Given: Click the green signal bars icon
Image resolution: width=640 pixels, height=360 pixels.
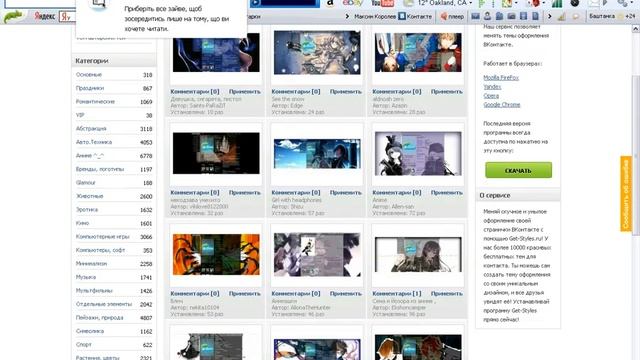Looking at the screenshot, I should [557, 3].
